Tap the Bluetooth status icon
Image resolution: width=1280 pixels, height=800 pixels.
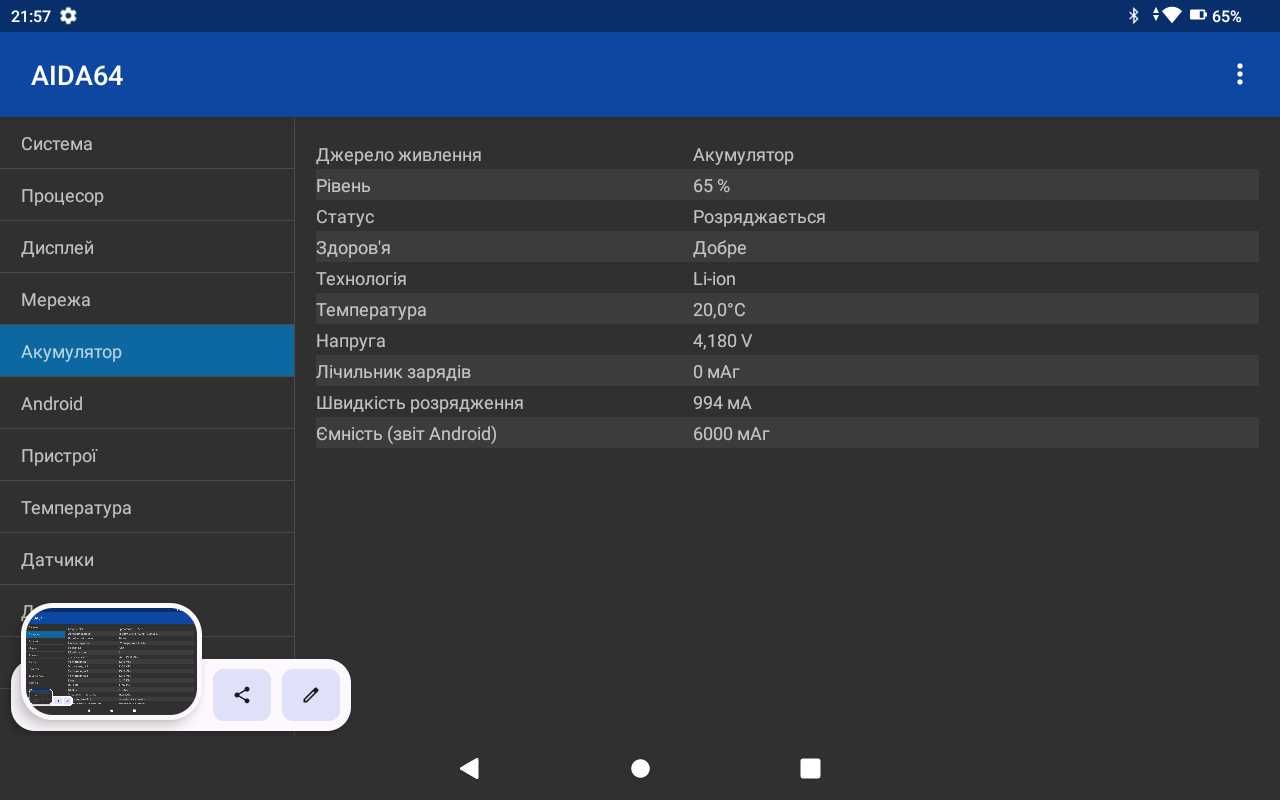pyautogui.click(x=1133, y=16)
